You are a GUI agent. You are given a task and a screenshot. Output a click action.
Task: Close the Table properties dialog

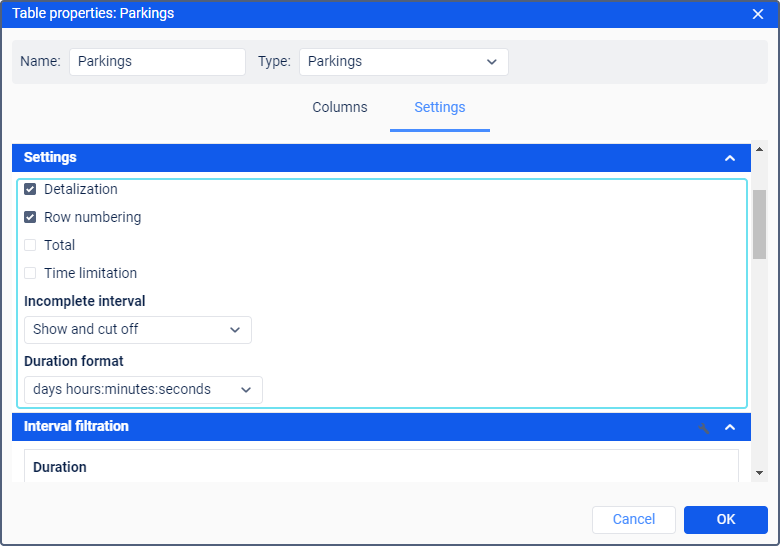[x=758, y=14]
